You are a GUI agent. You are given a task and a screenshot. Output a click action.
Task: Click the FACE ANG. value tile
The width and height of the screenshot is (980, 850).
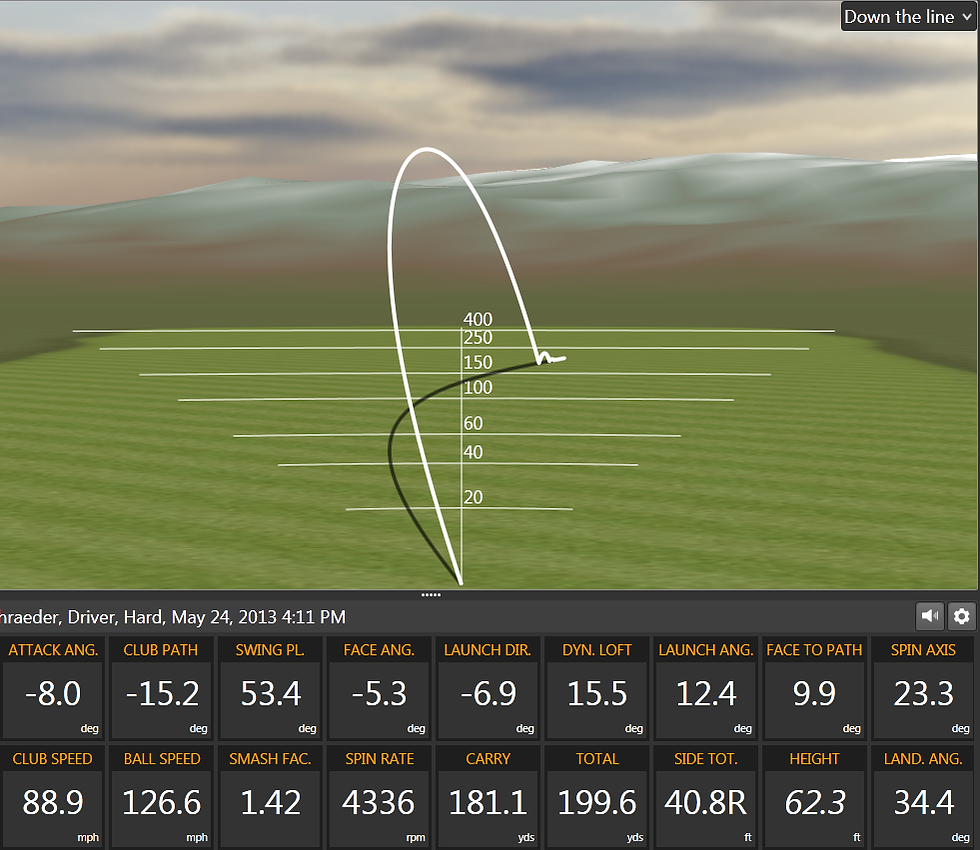[x=379, y=688]
